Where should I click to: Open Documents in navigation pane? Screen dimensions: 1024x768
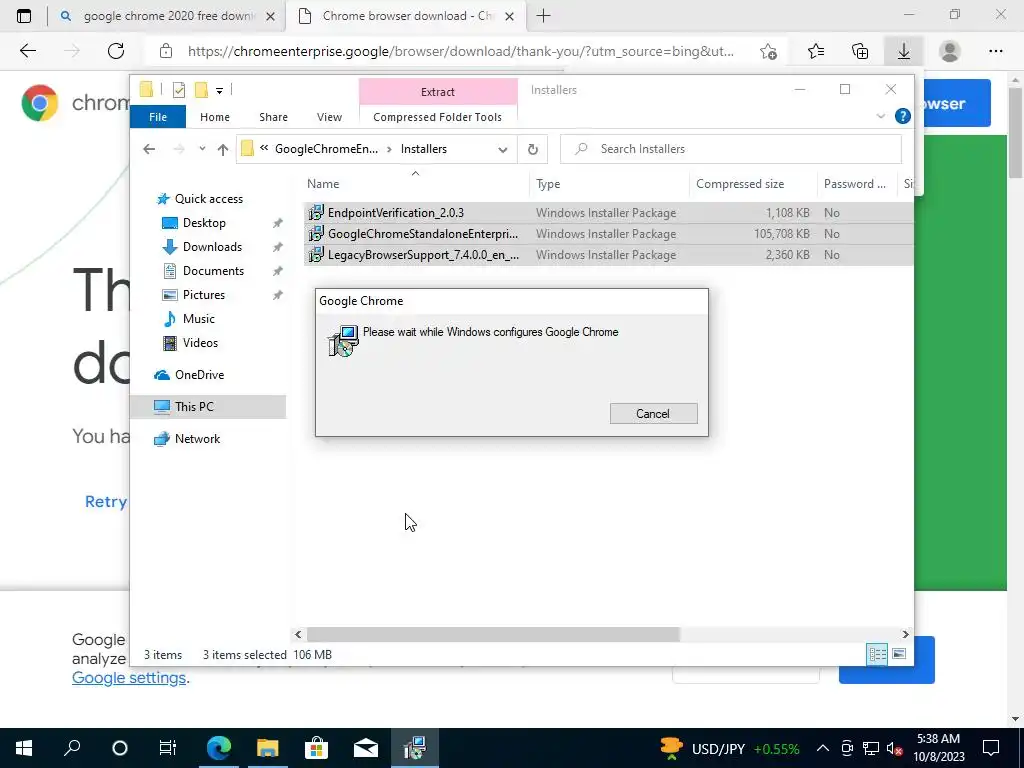(x=213, y=271)
